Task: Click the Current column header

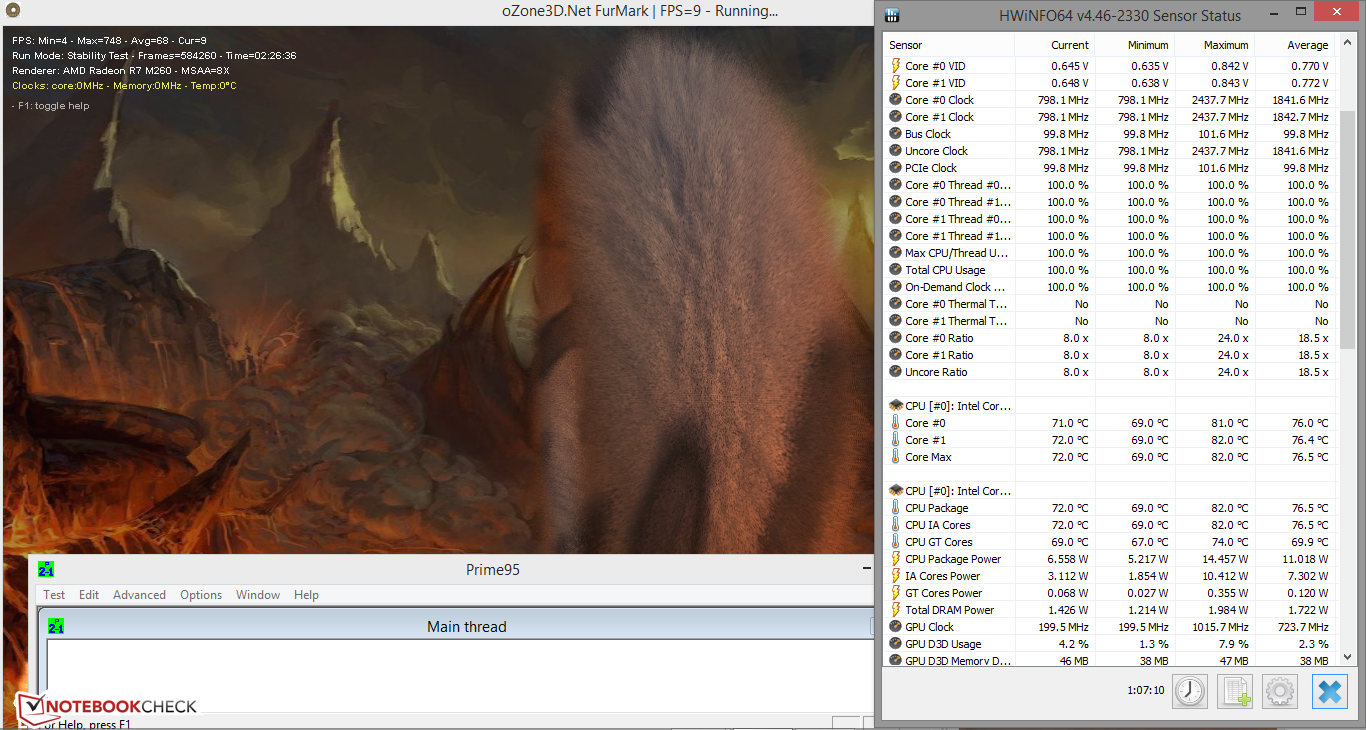Action: coord(1055,45)
